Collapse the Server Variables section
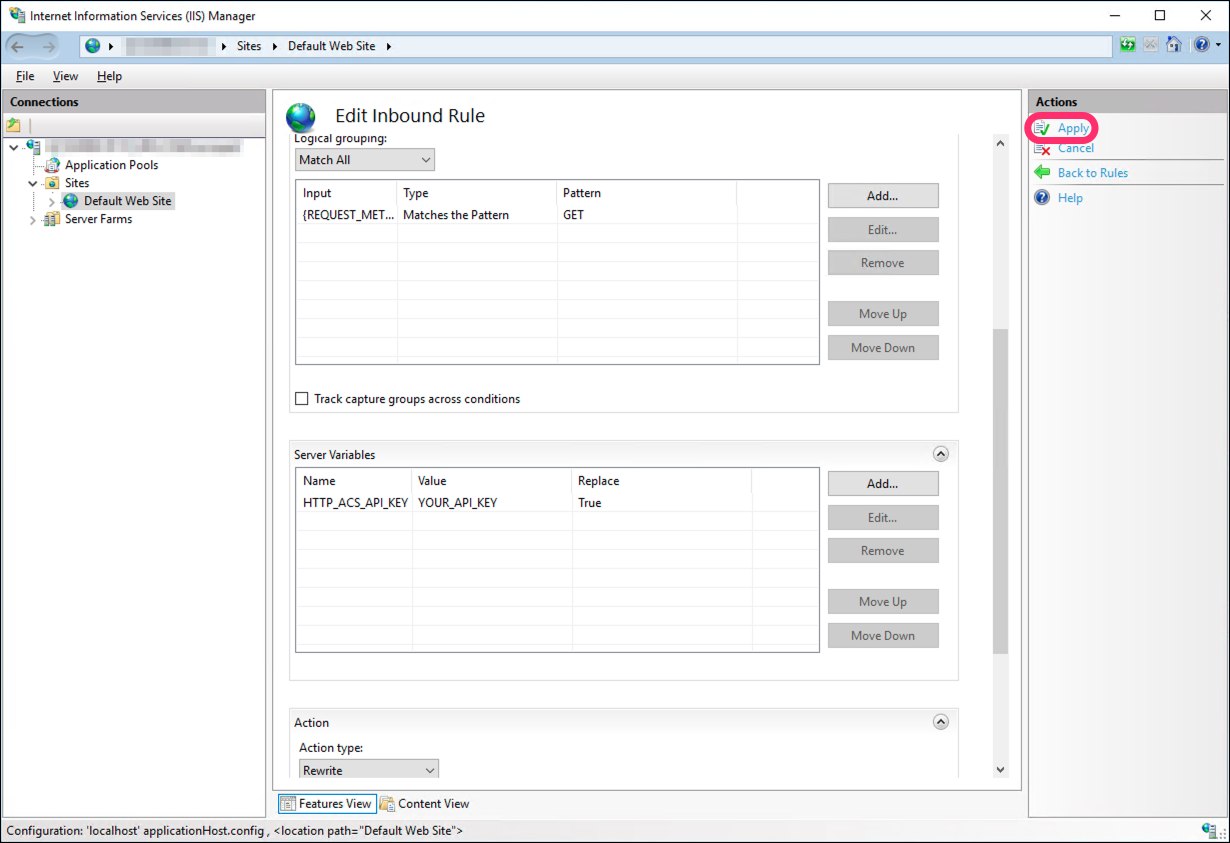The width and height of the screenshot is (1230, 843). (940, 454)
